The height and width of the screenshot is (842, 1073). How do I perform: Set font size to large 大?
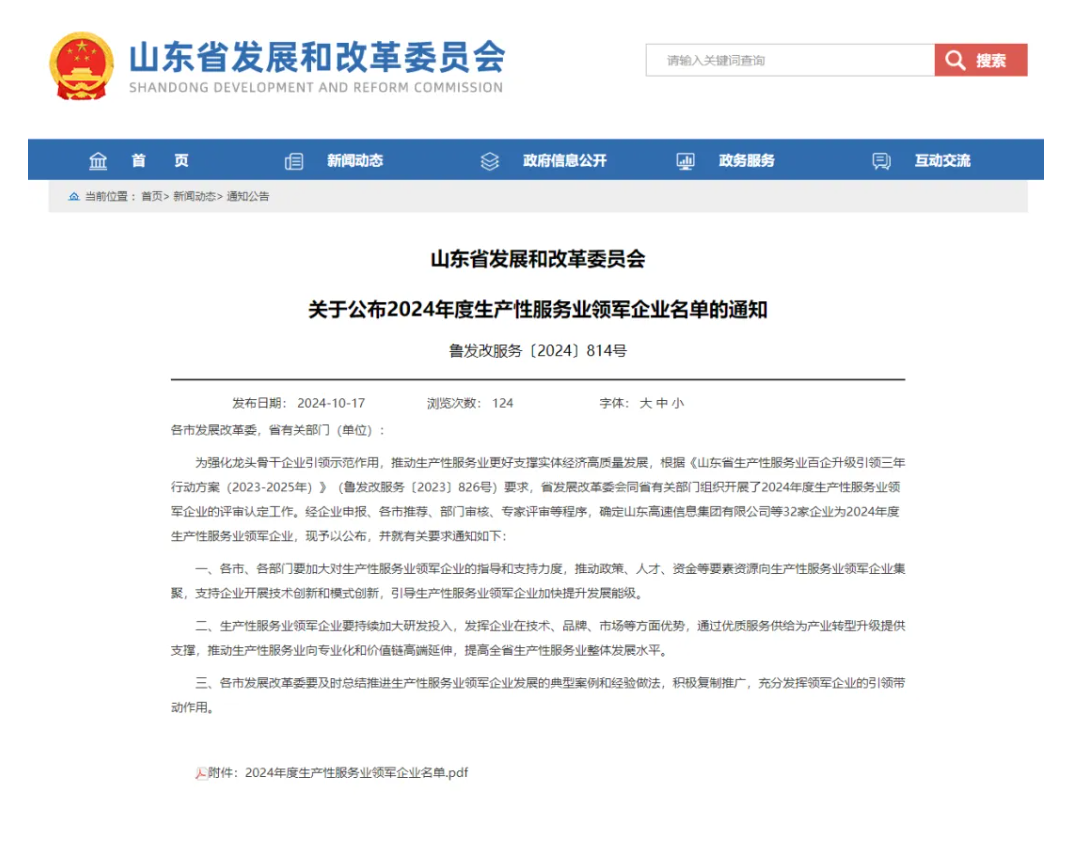(646, 403)
